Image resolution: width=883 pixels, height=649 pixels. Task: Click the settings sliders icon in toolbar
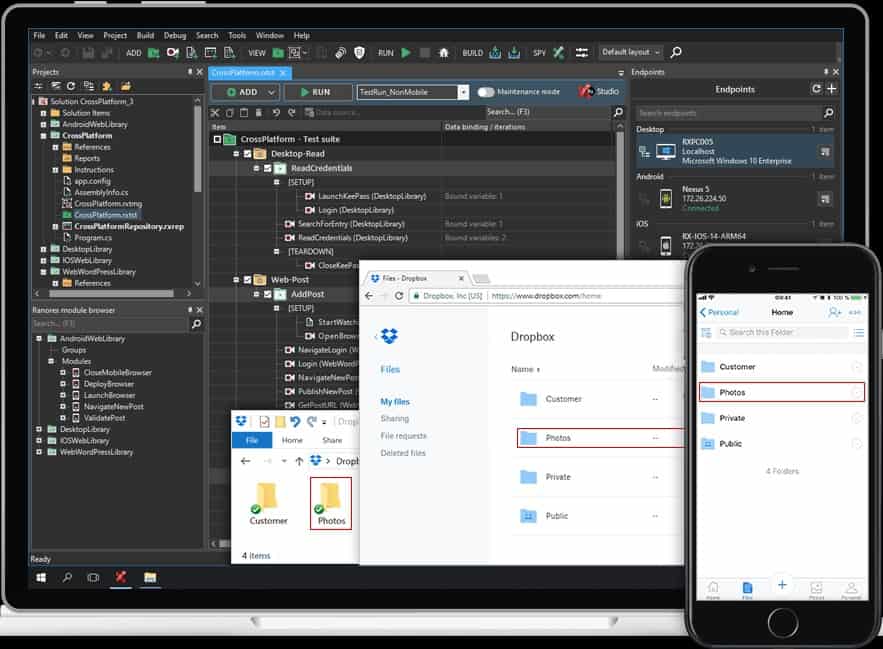point(582,52)
